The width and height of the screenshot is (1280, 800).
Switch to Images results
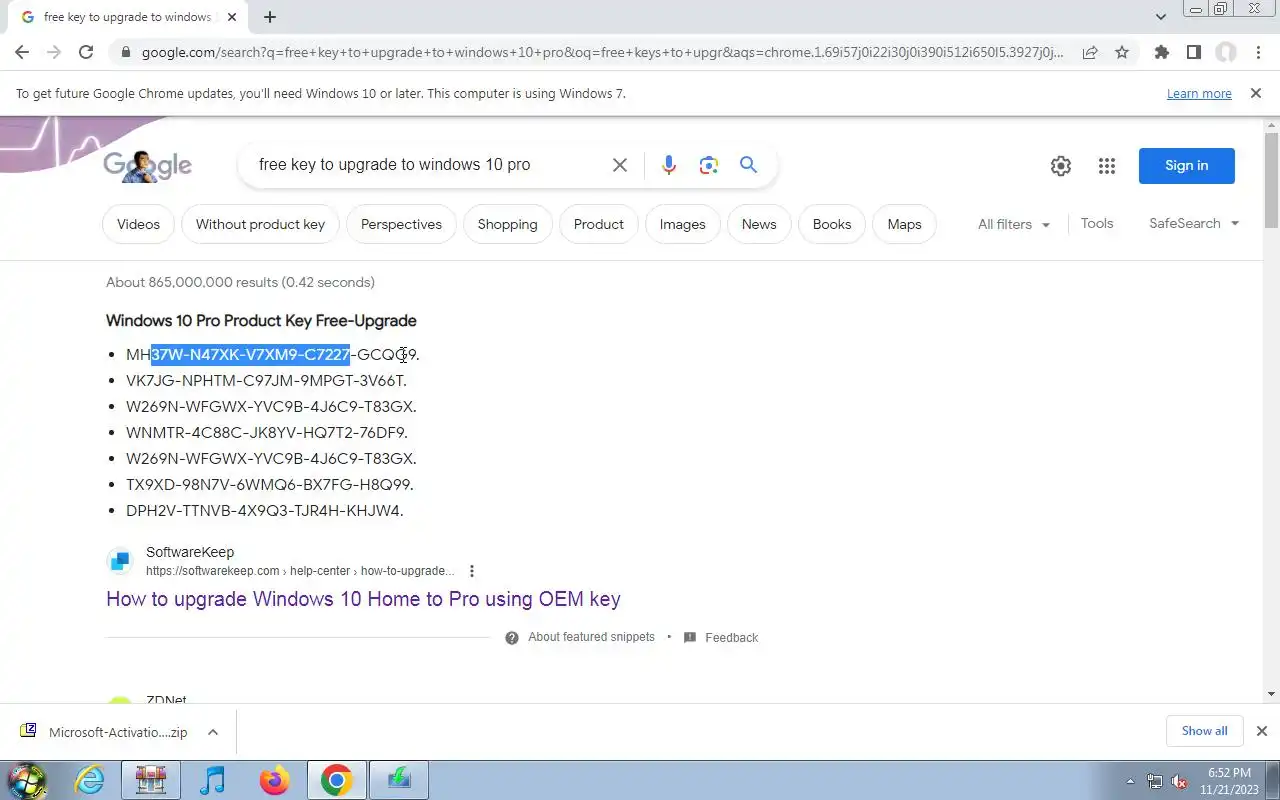683,224
